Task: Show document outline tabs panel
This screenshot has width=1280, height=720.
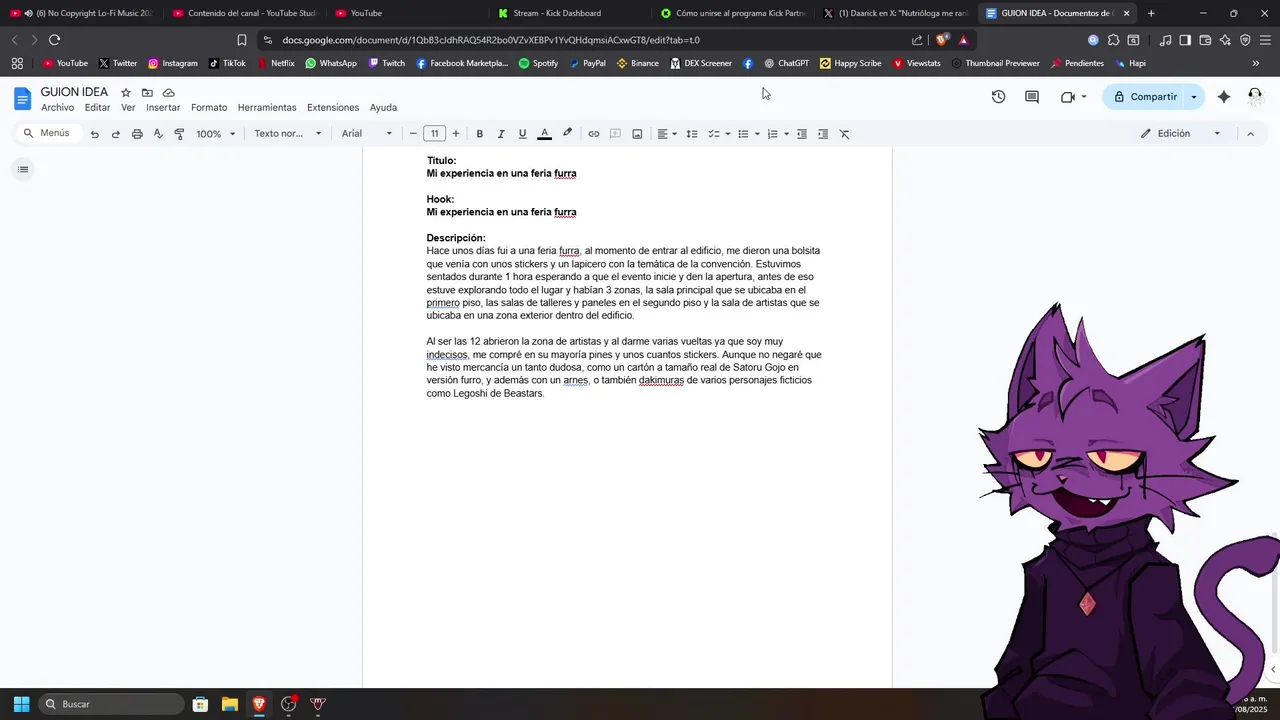Action: 23,169
